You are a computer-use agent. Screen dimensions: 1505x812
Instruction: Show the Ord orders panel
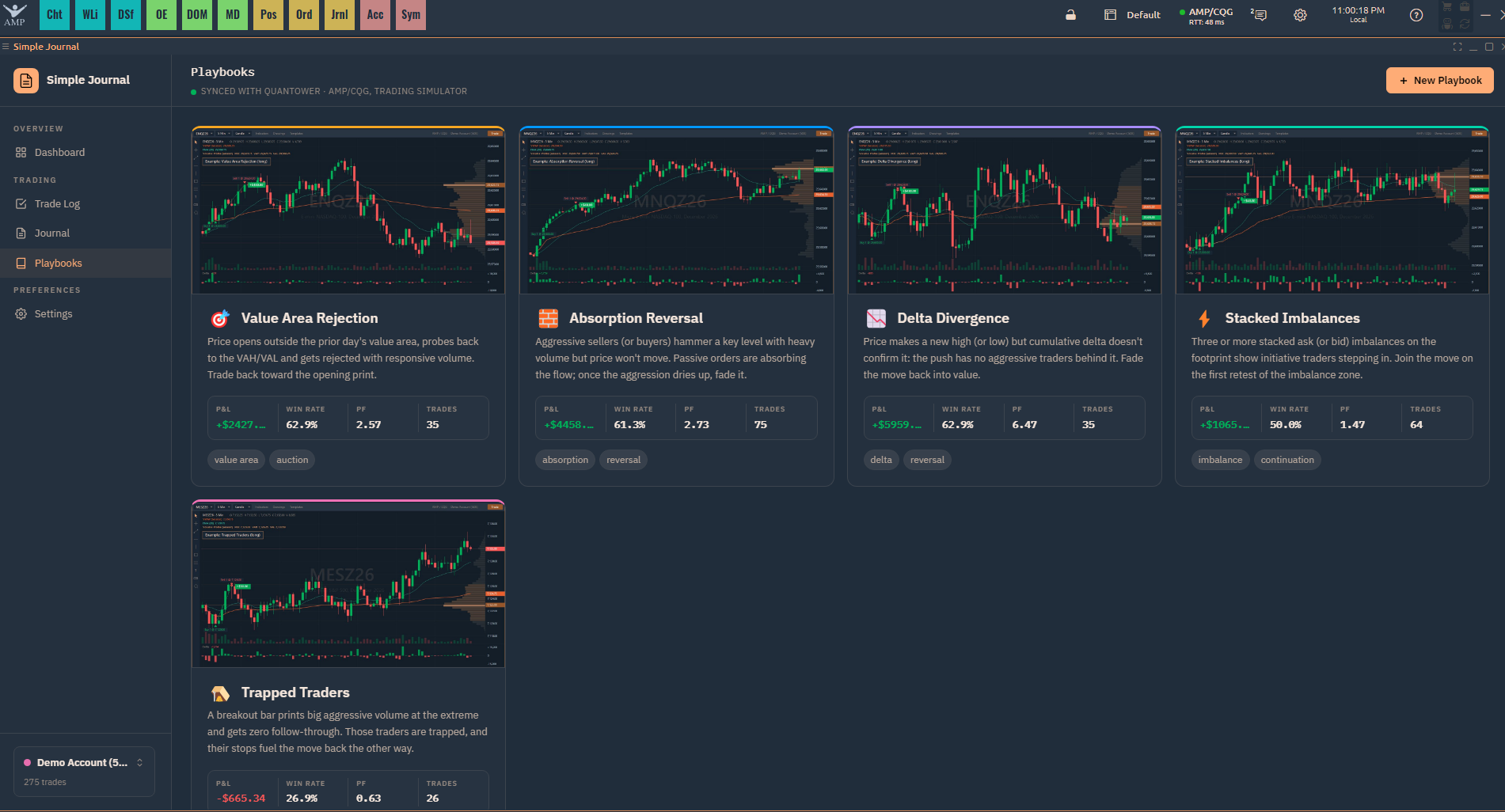tap(304, 15)
